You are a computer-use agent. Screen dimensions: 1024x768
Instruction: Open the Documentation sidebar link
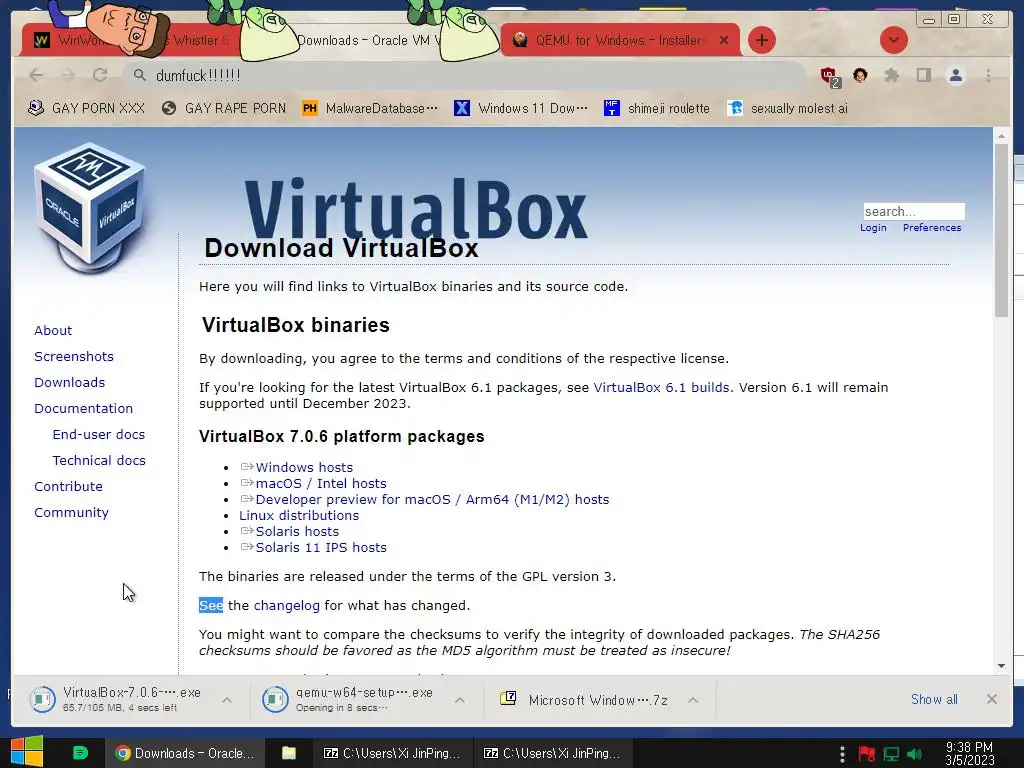pyautogui.click(x=84, y=408)
